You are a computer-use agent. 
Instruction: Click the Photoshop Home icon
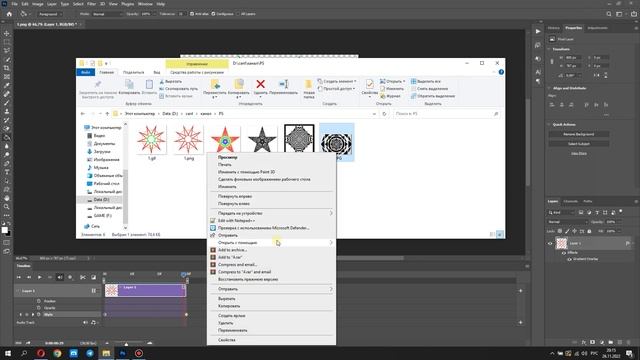pos(9,14)
